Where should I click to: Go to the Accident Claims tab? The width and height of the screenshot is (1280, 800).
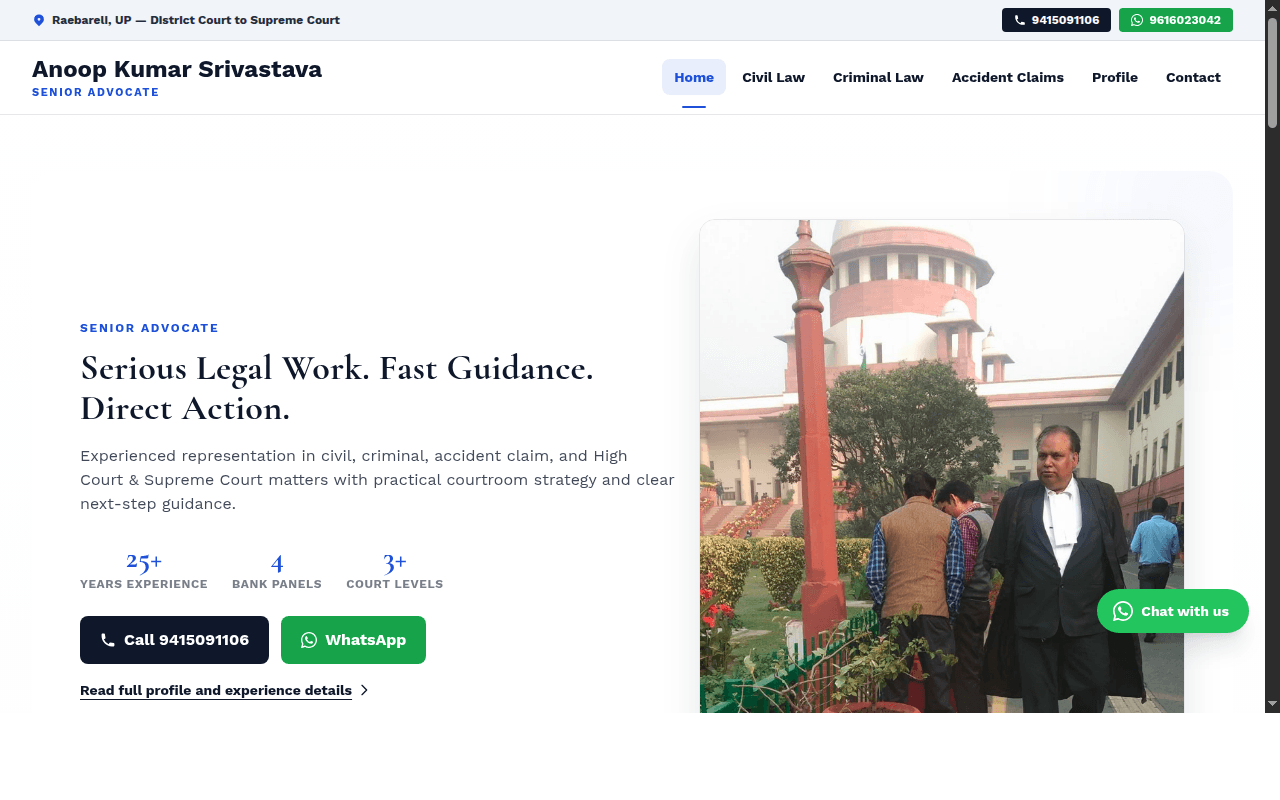pos(1007,77)
